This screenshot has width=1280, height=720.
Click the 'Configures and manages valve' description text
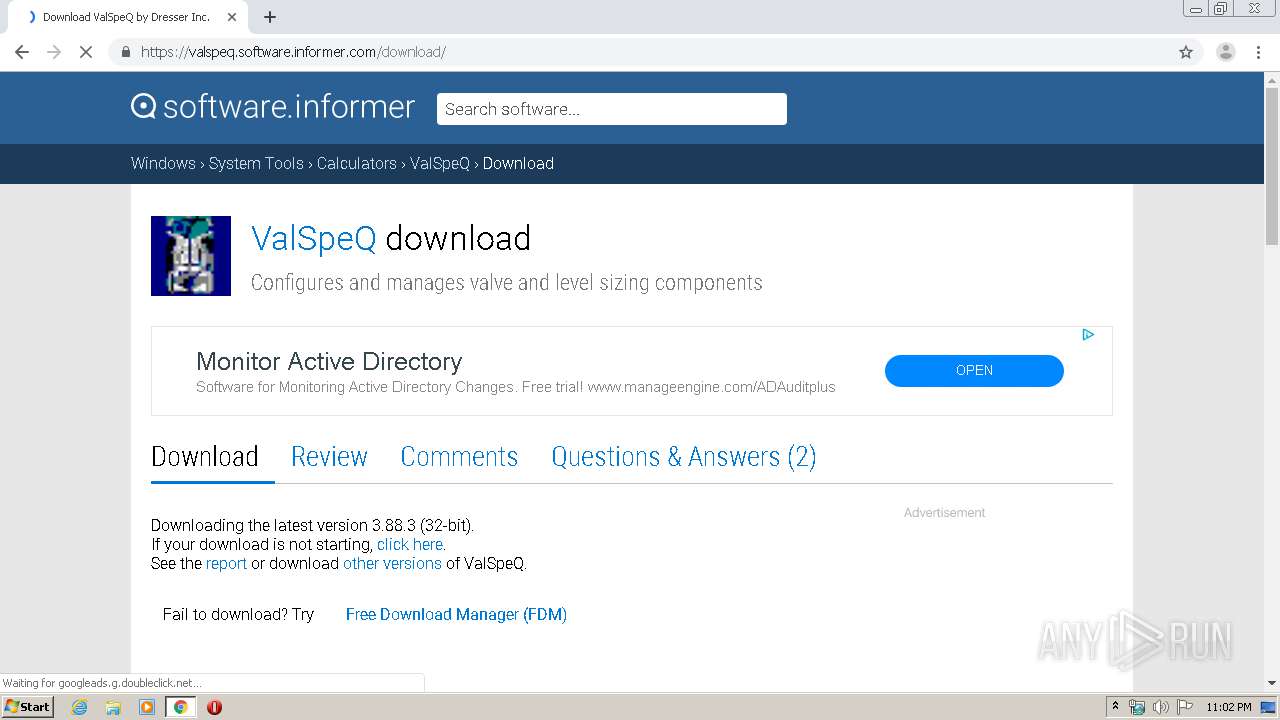coord(507,282)
